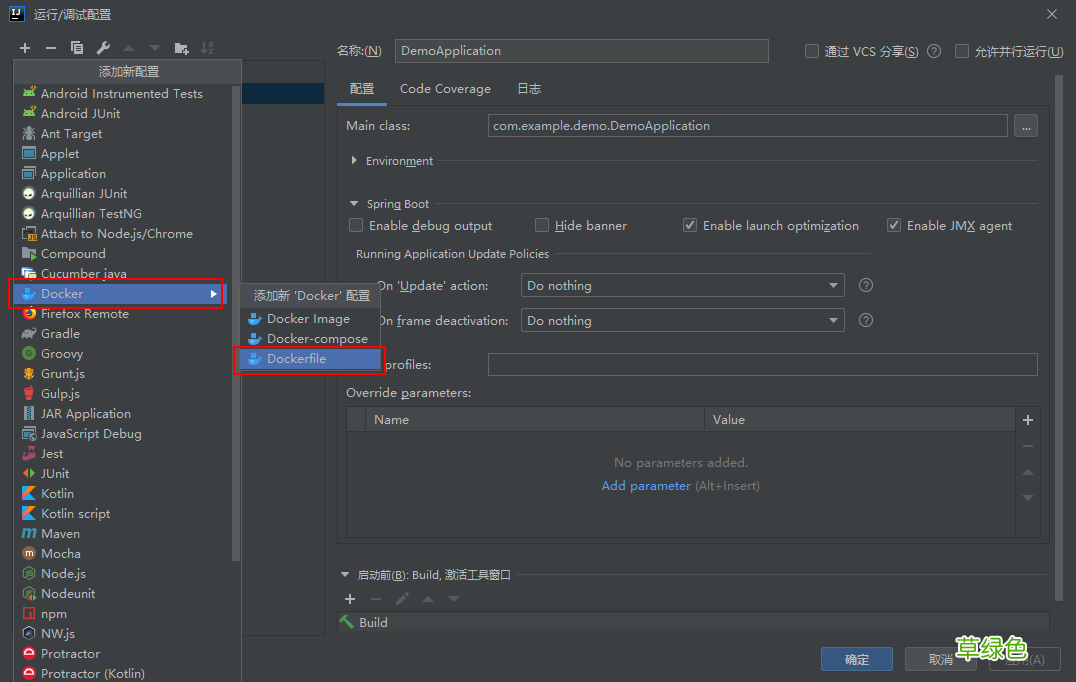This screenshot has height=682, width=1076.
Task: Click the 确定 confirm button
Action: tap(856, 659)
